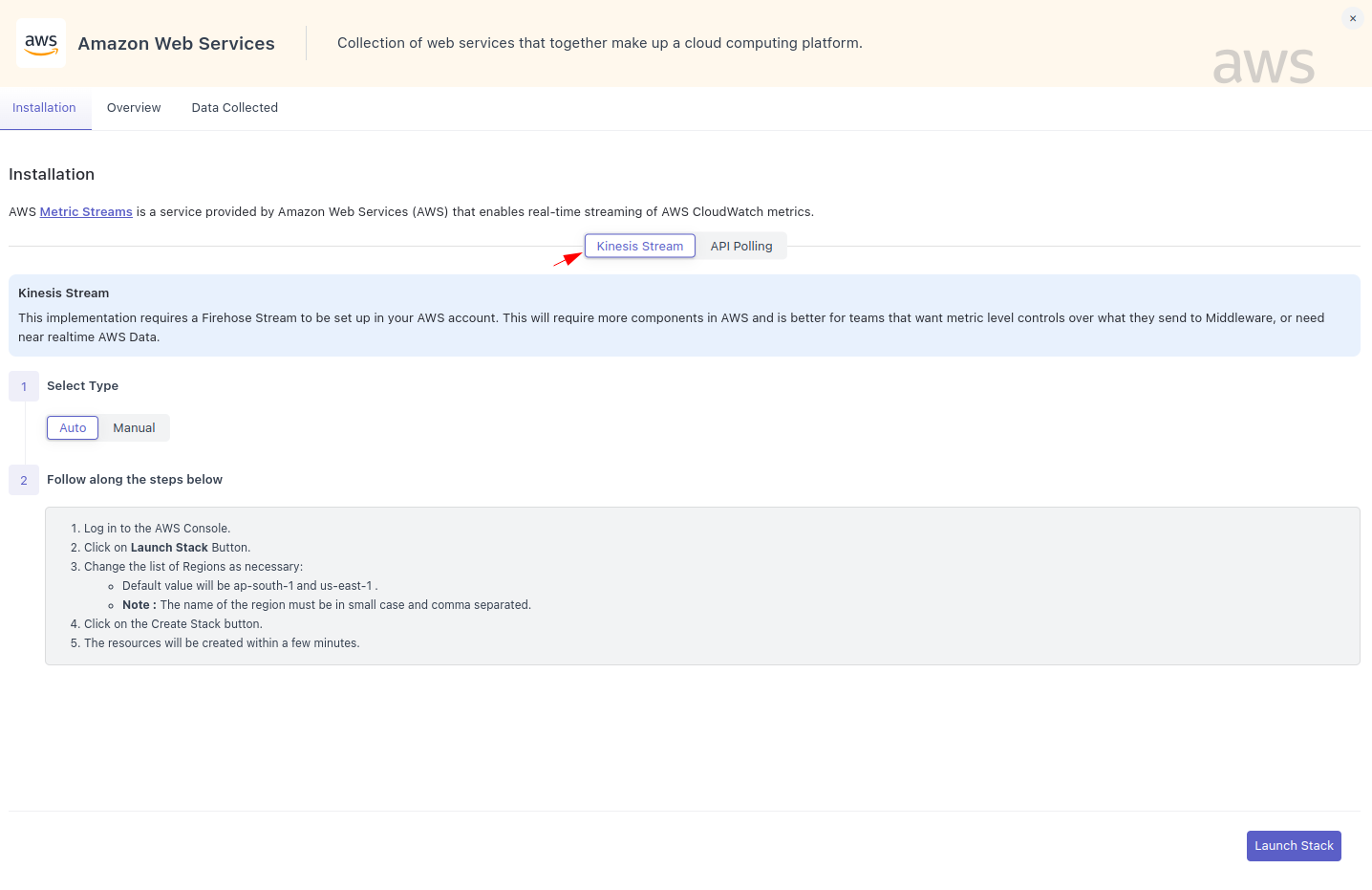Image resolution: width=1372 pixels, height=890 pixels.
Task: Go to the Data Collected tab
Action: click(x=234, y=108)
